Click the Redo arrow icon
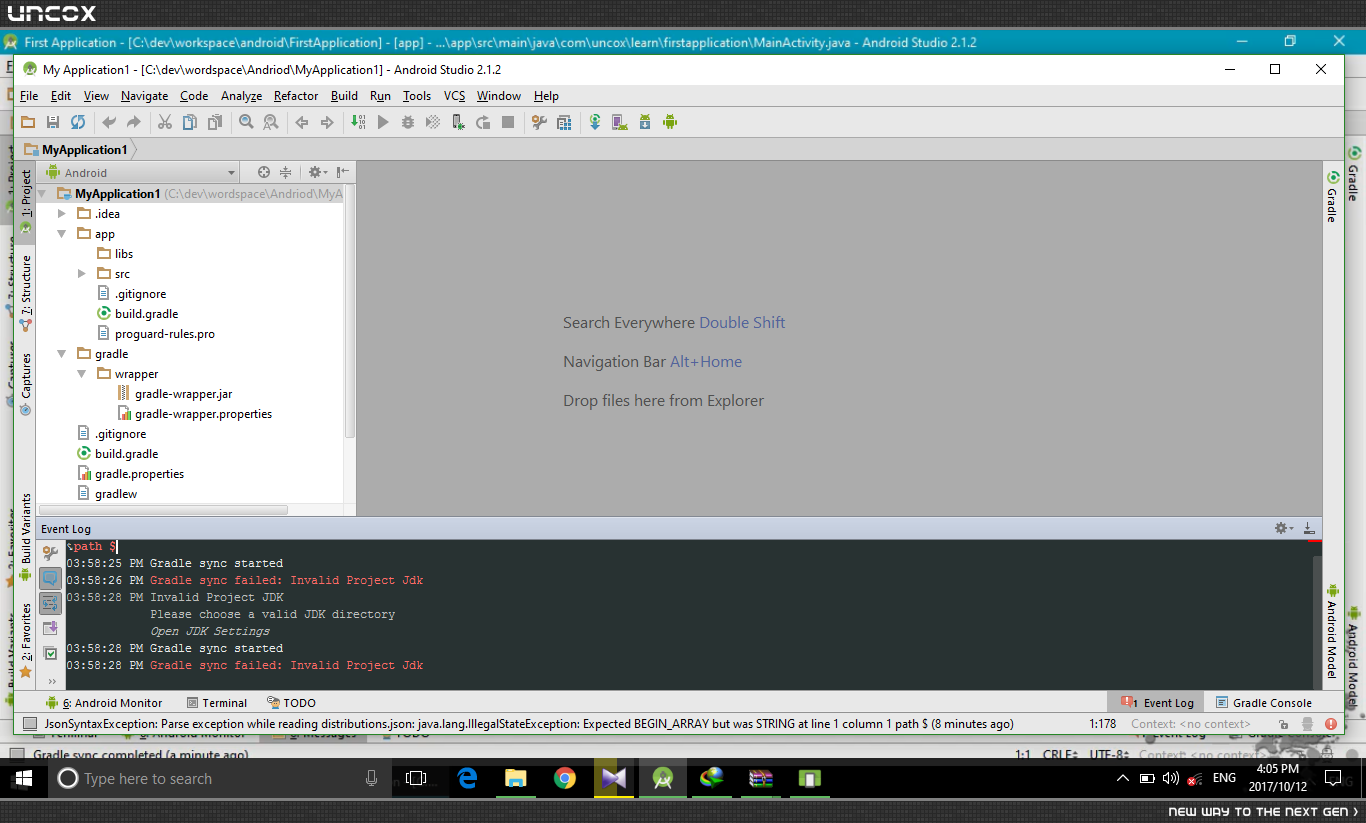The image size is (1366, 823). click(134, 122)
